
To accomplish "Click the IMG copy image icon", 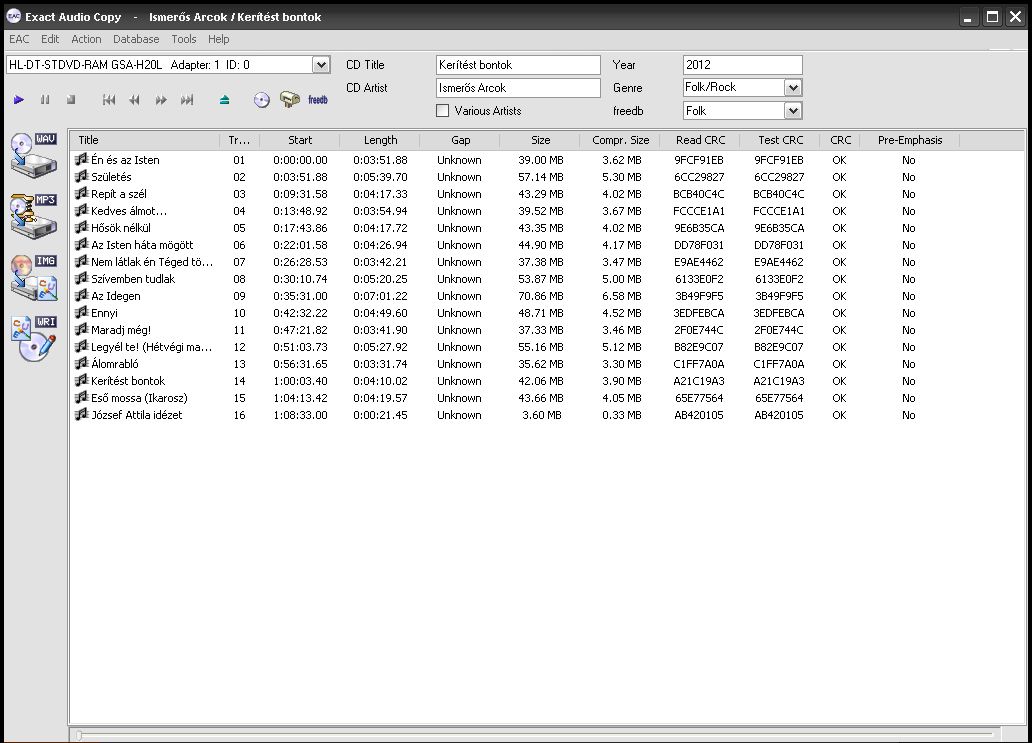I will tap(34, 277).
